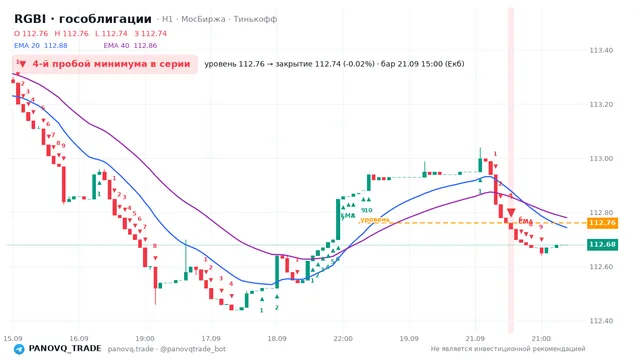This screenshot has height=360, width=640.
Task: Click the orange 112.76 price level tag
Action: pyautogui.click(x=602, y=223)
